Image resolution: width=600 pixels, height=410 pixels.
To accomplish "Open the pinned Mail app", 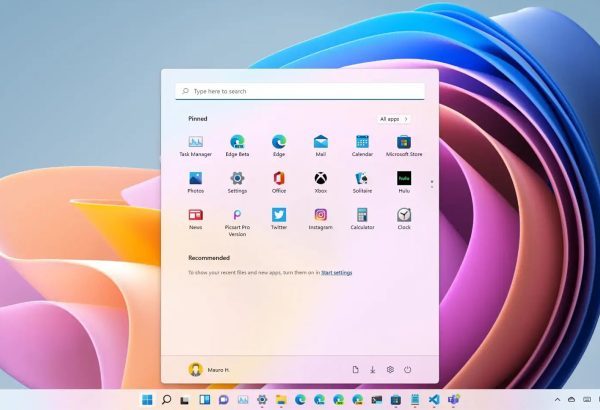I will (x=321, y=146).
